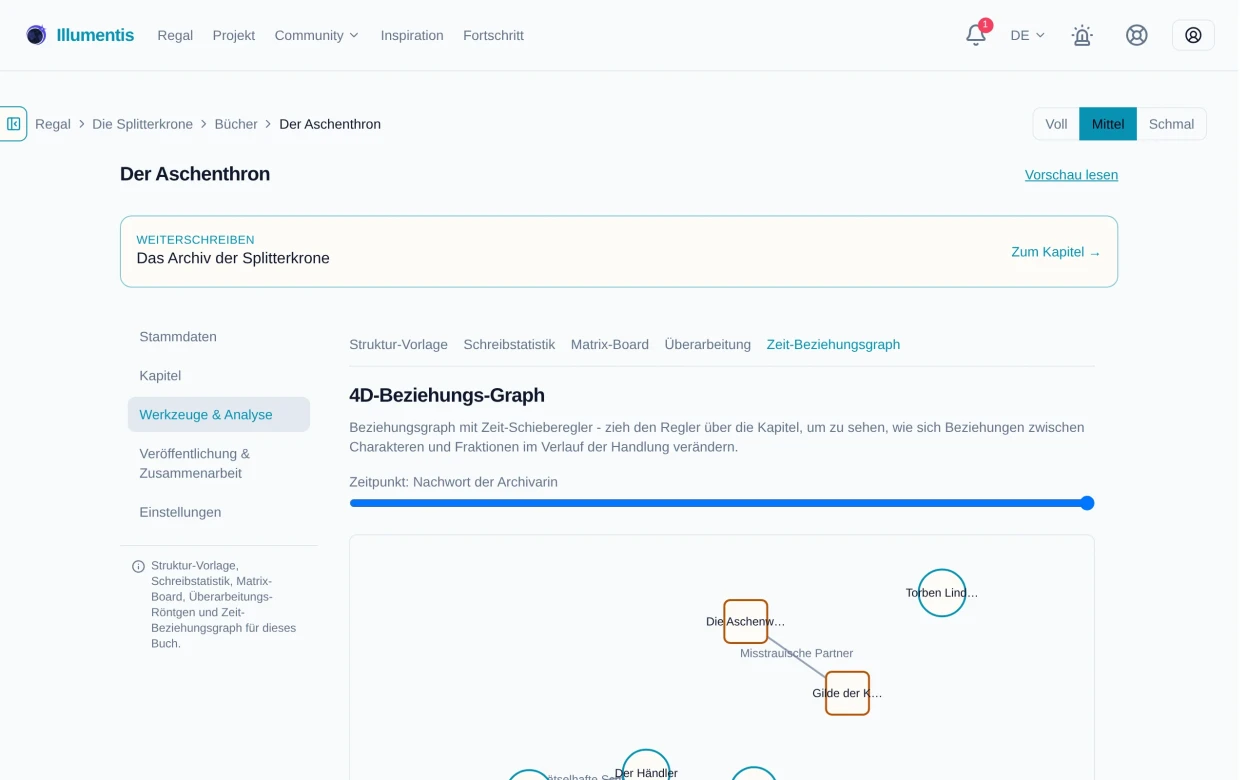Switch to the Struktur-Vorlage tab
The height and width of the screenshot is (780, 1248).
[x=398, y=344]
